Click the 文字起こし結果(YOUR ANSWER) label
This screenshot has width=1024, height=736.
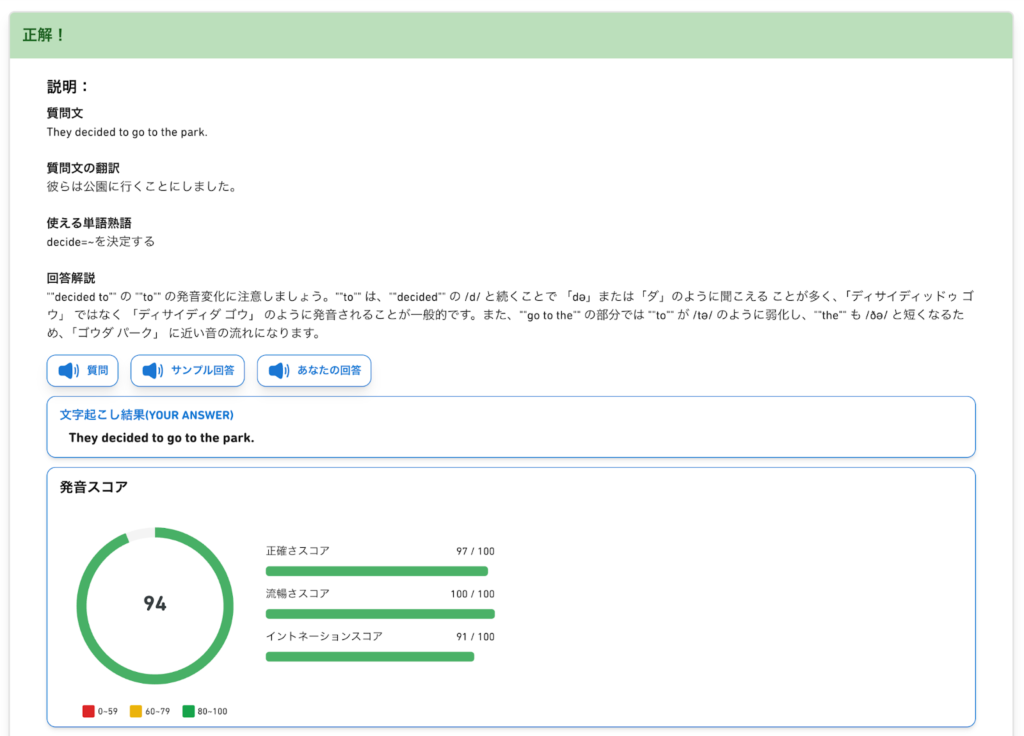pos(146,415)
